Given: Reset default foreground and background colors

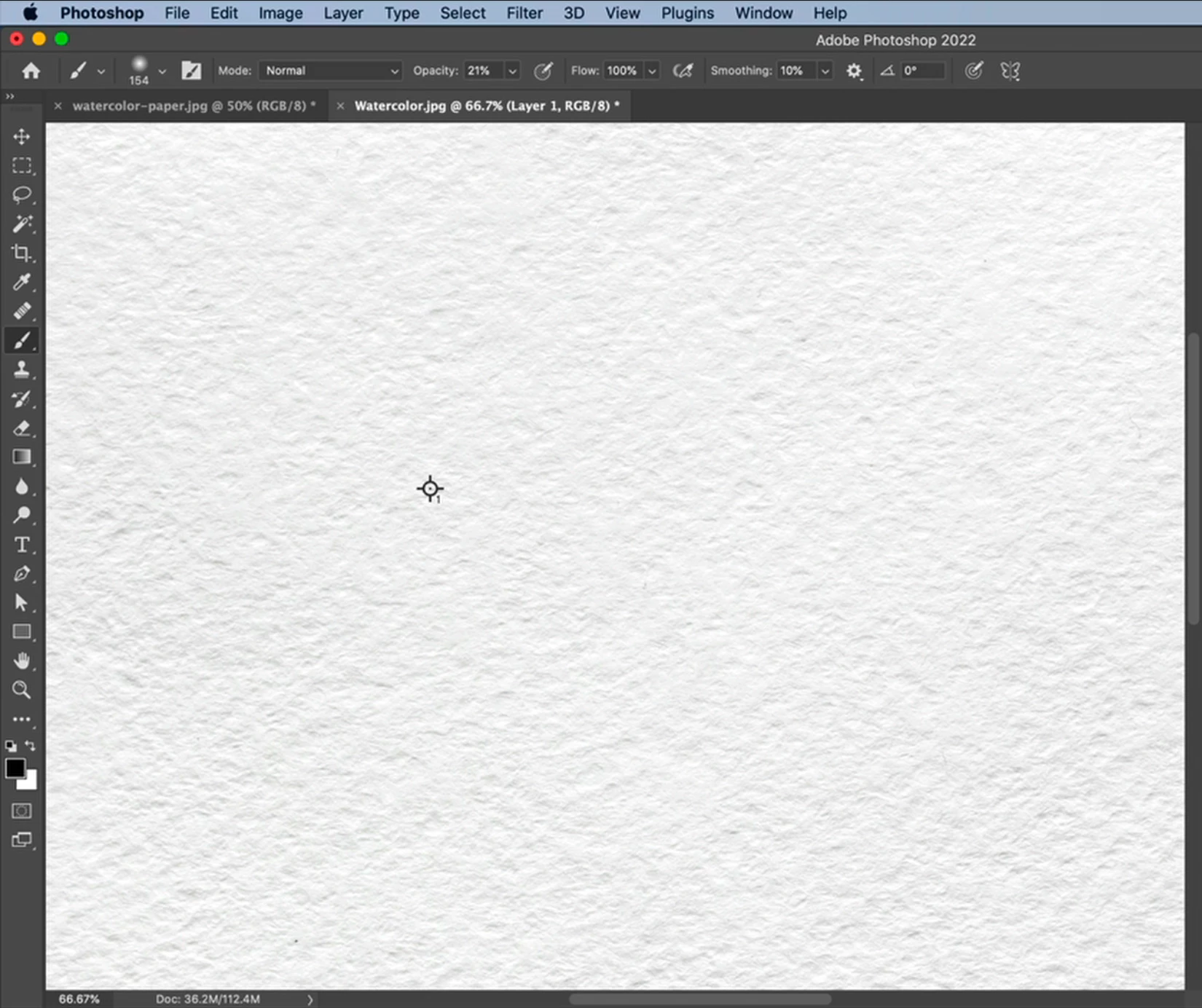Looking at the screenshot, I should click(11, 746).
